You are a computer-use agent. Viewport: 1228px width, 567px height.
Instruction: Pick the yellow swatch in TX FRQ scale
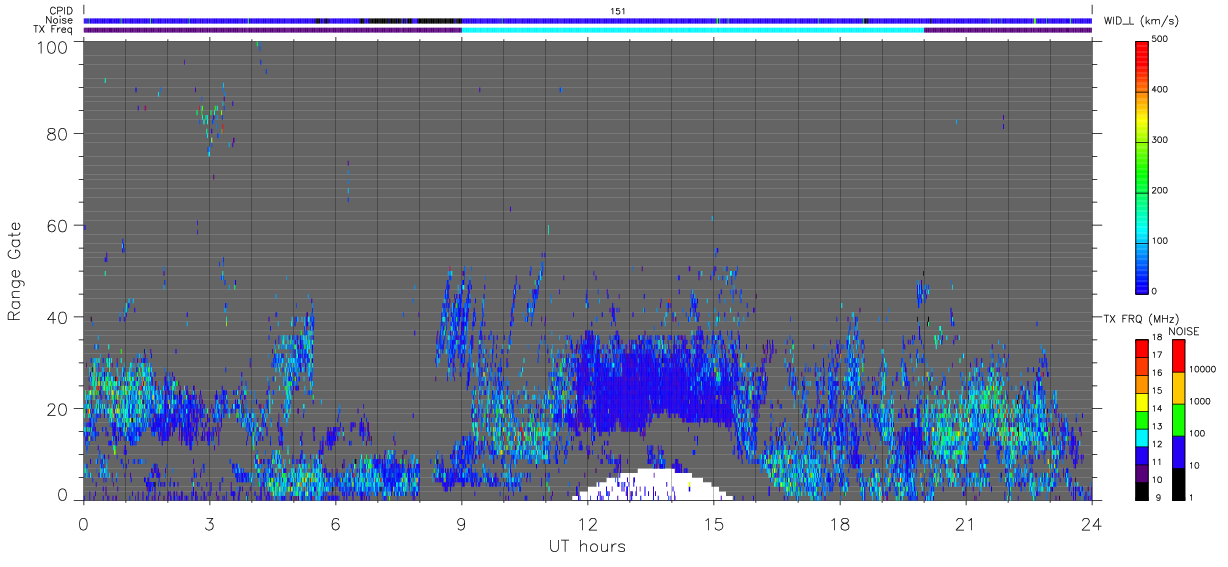pyautogui.click(x=1143, y=403)
